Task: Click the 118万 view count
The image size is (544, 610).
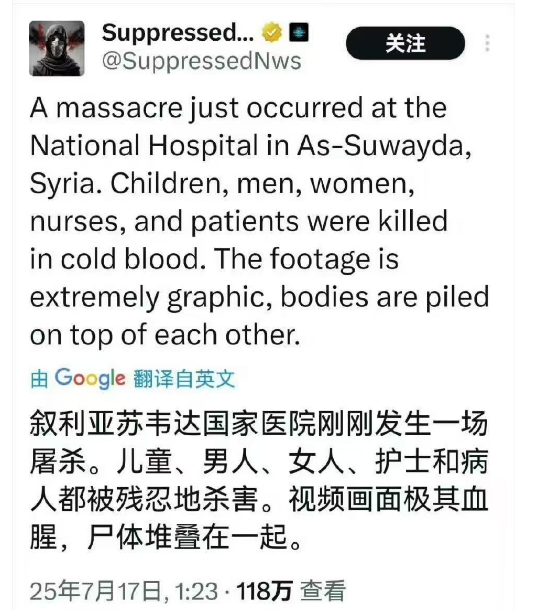Action: point(264,591)
